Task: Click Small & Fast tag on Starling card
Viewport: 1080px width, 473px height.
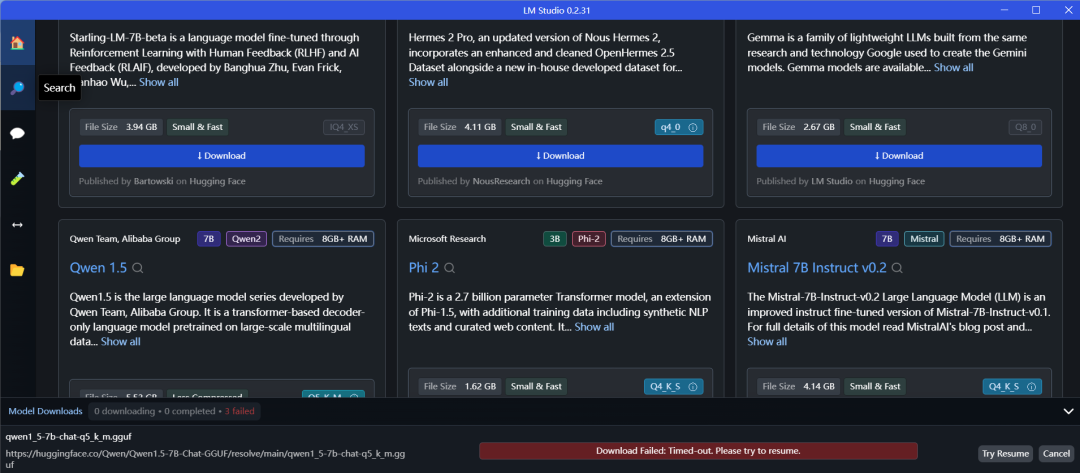Action: (x=197, y=127)
